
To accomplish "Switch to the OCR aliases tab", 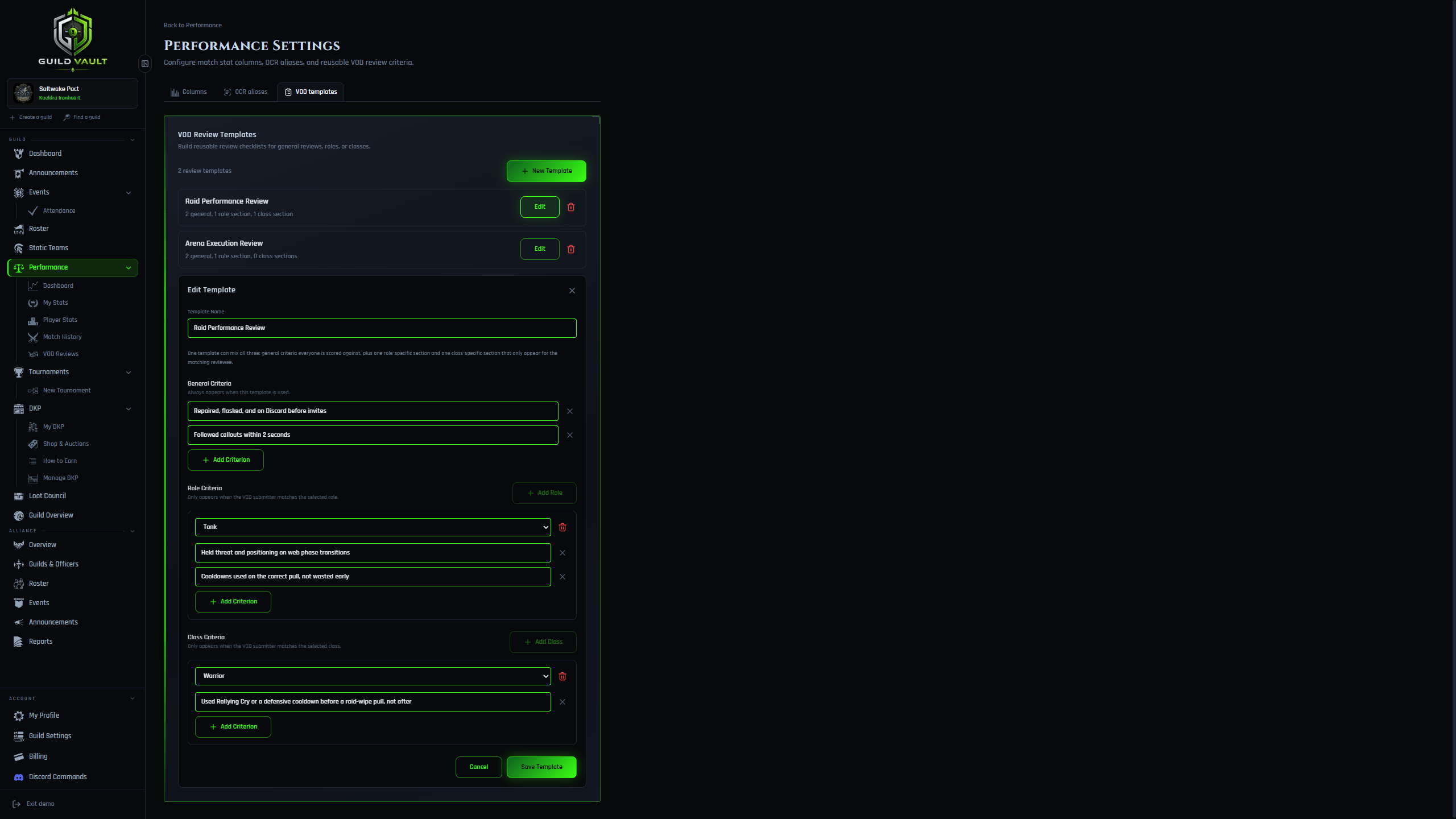I will (x=246, y=92).
